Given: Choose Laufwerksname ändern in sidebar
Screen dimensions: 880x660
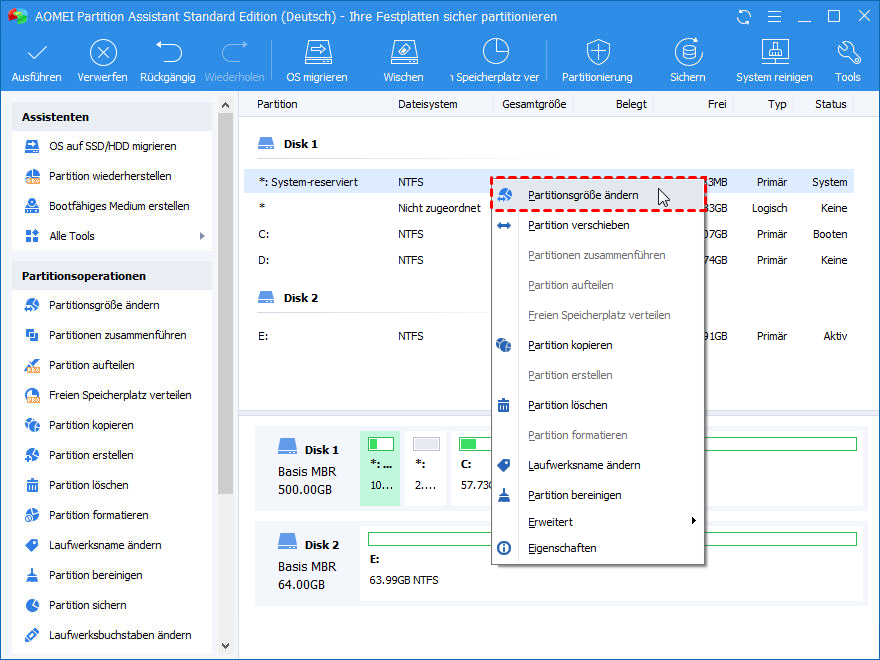Looking at the screenshot, I should [113, 546].
